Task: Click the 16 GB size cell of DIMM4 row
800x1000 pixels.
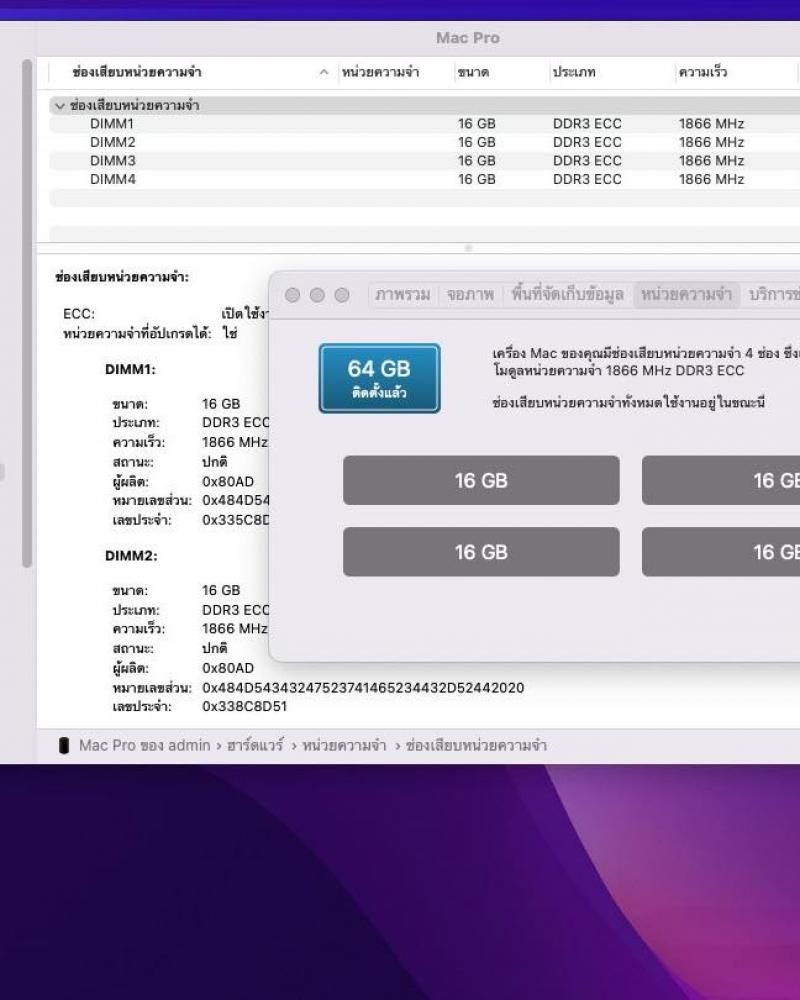Action: [x=477, y=179]
